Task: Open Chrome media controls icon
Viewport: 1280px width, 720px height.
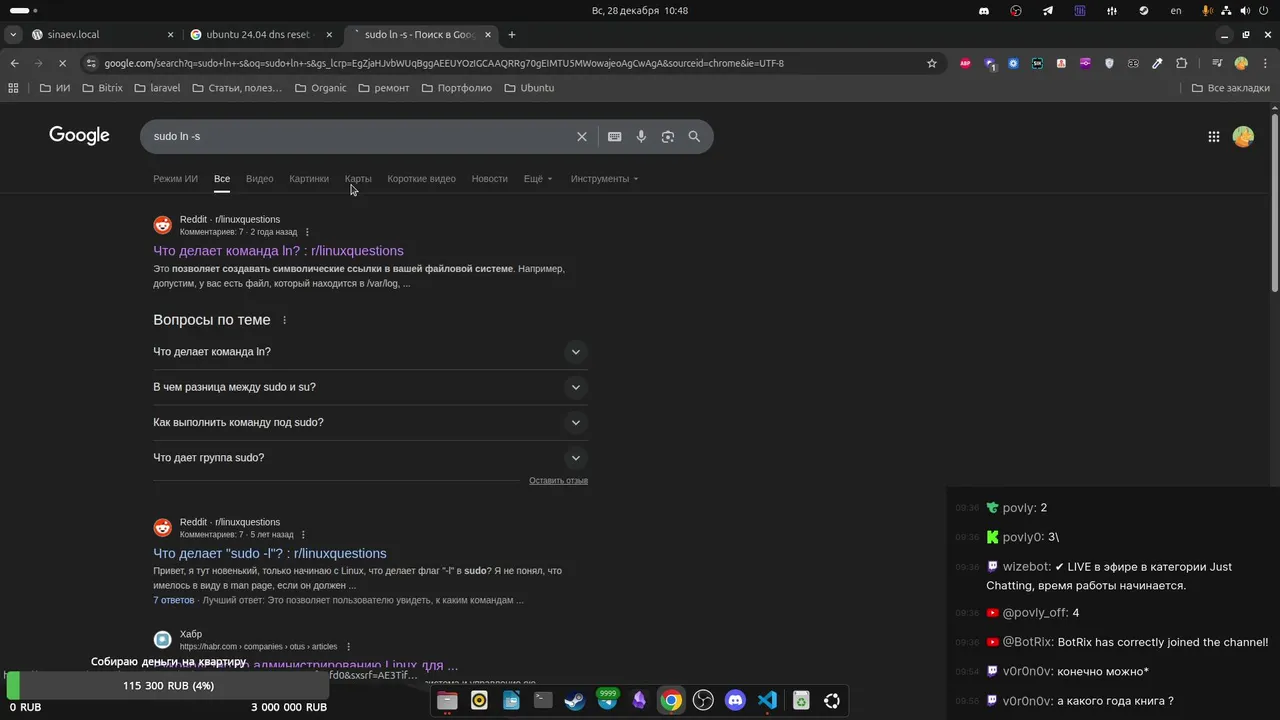Action: pyautogui.click(x=1217, y=63)
